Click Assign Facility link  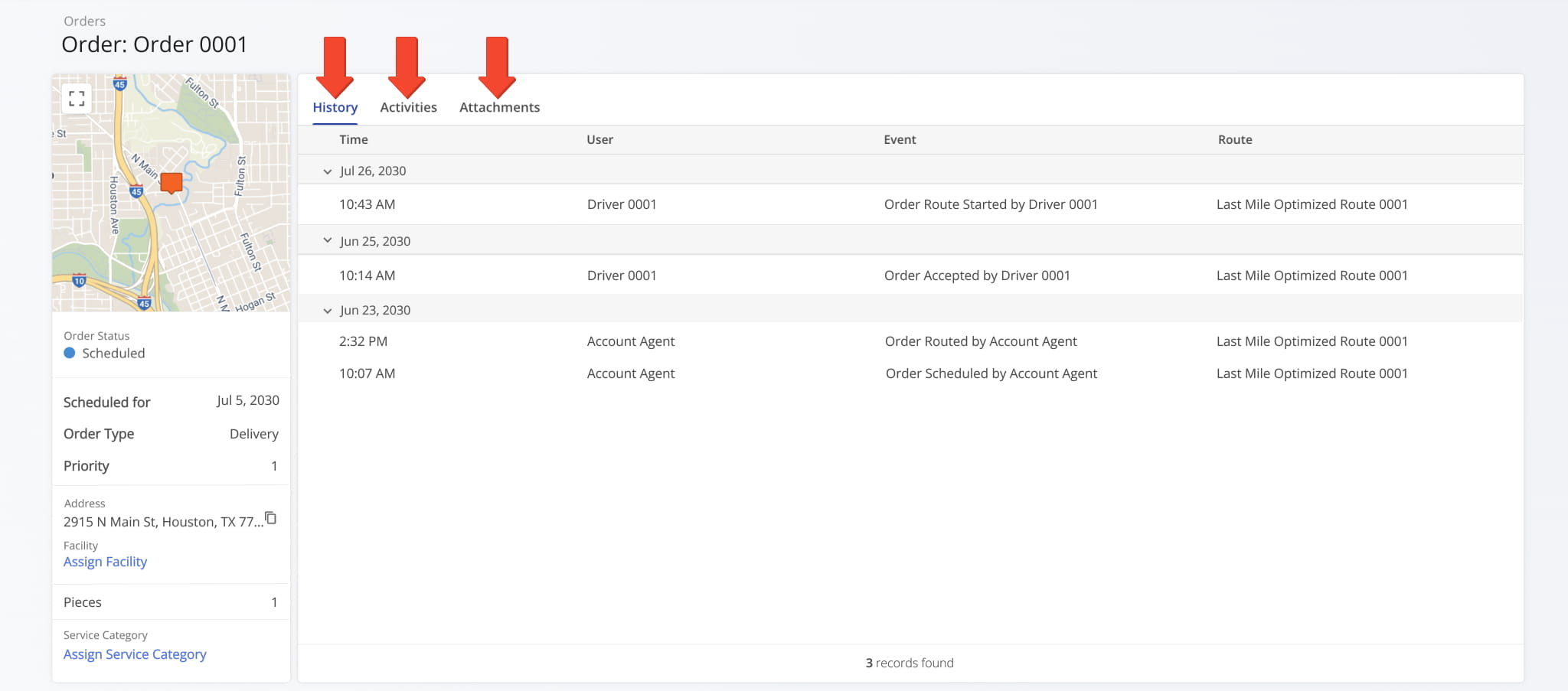105,562
